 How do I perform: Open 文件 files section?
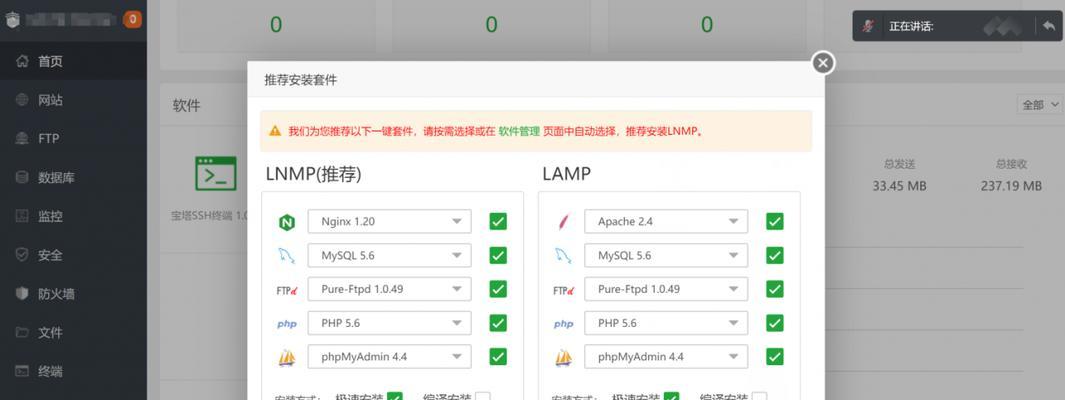[x=73, y=333]
